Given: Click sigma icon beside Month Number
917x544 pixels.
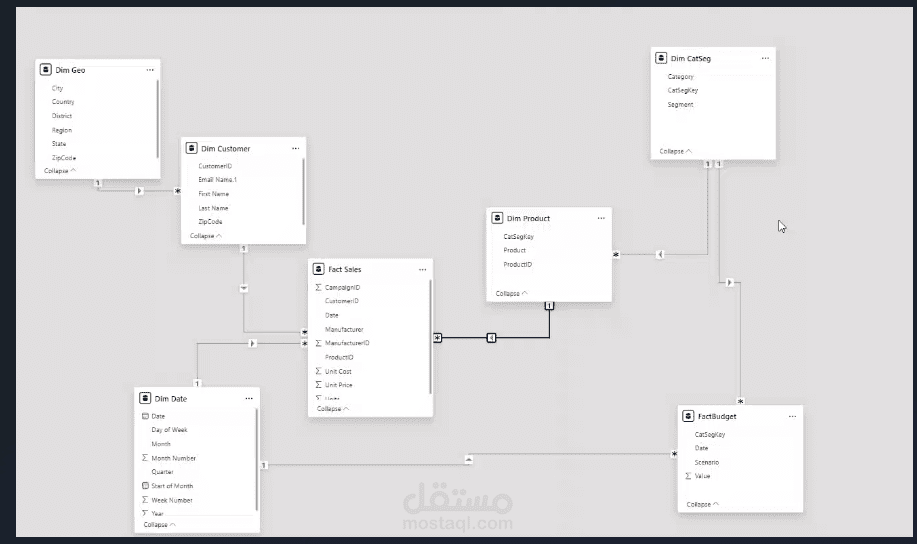Looking at the screenshot, I should [x=145, y=457].
